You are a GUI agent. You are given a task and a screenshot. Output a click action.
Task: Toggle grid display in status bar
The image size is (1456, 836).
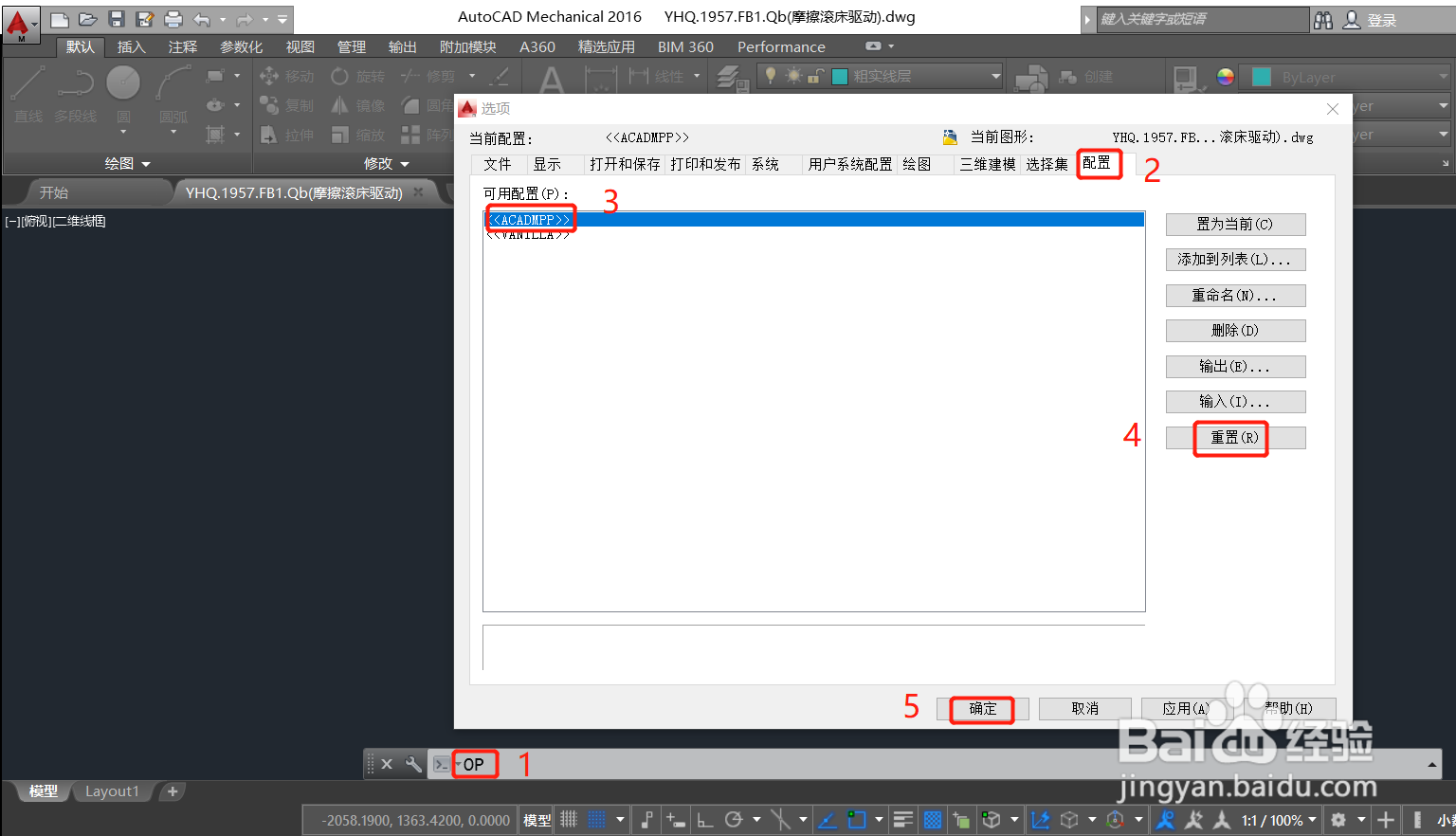[569, 820]
